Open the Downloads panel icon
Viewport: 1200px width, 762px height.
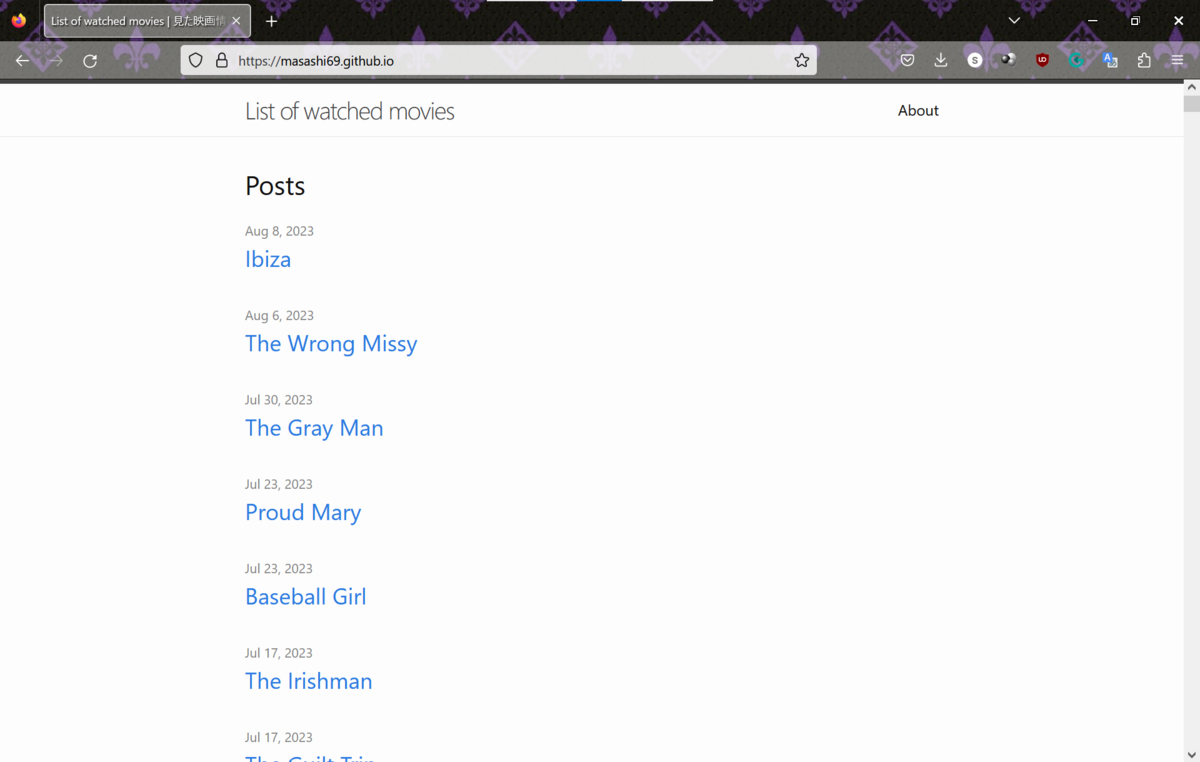(940, 59)
